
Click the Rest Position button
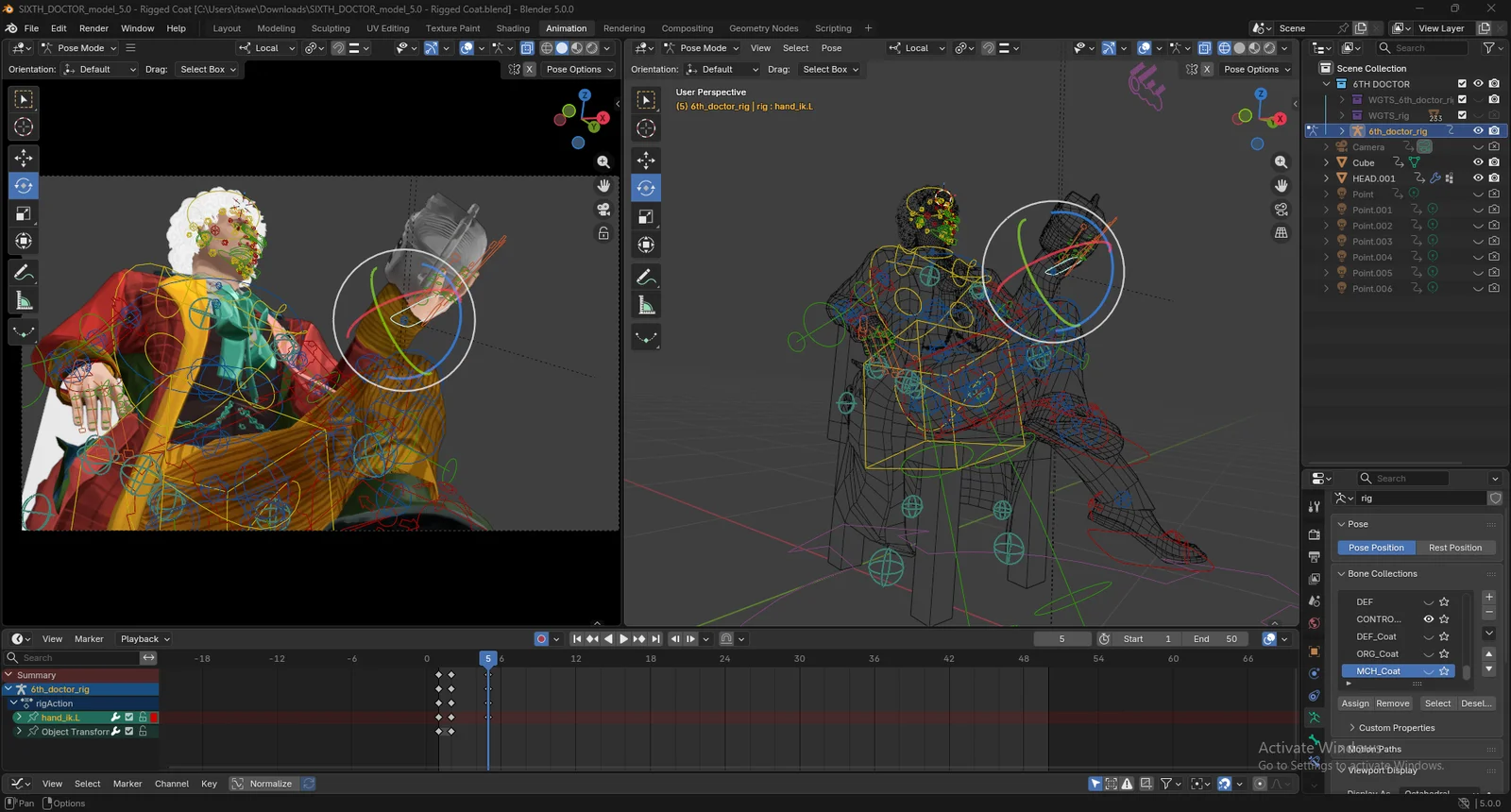(1454, 548)
